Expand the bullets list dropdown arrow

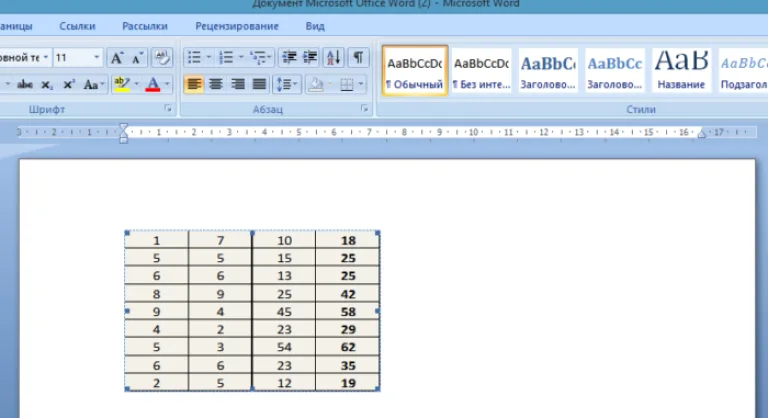209,58
